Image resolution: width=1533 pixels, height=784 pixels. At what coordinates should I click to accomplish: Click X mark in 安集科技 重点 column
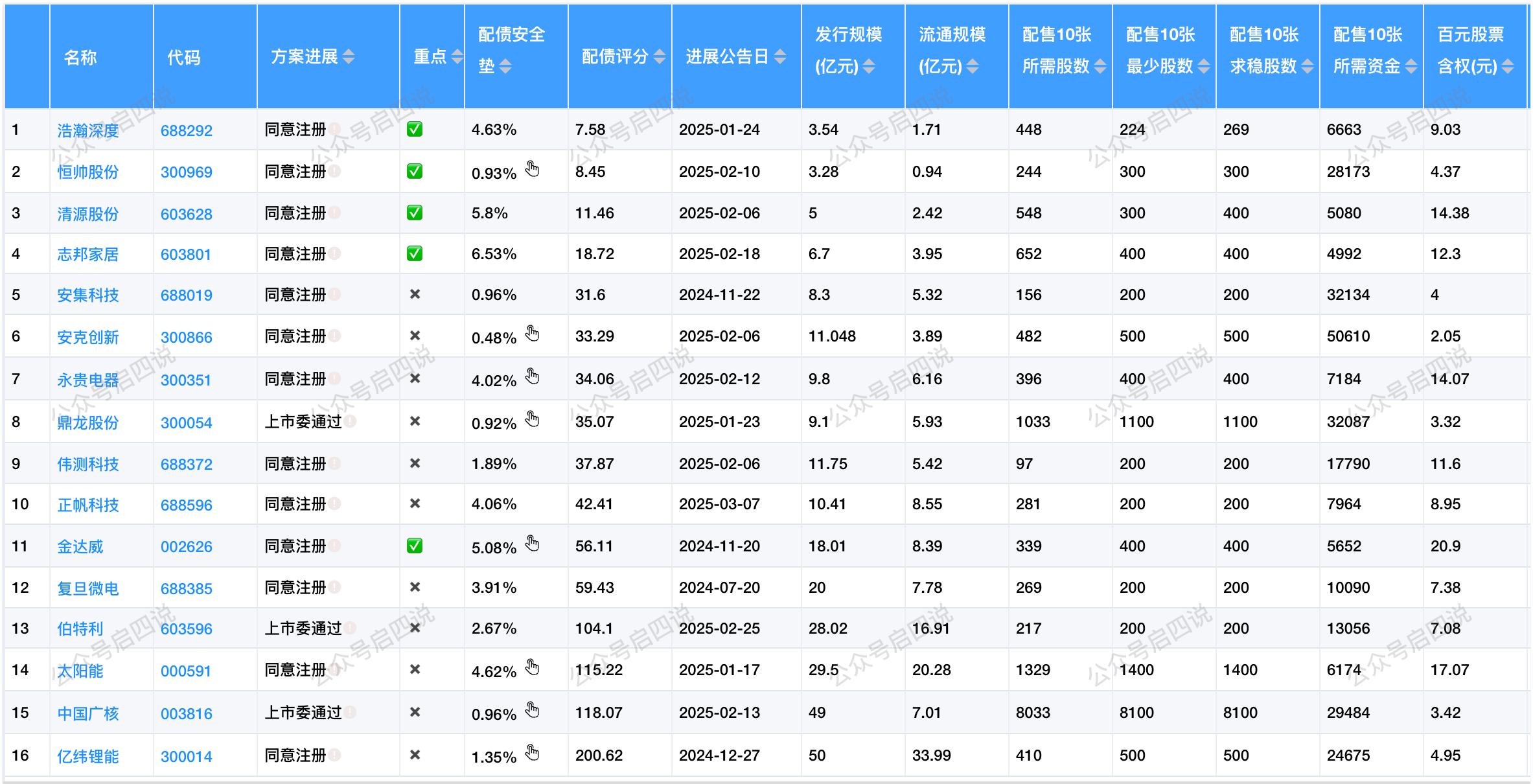coord(415,294)
